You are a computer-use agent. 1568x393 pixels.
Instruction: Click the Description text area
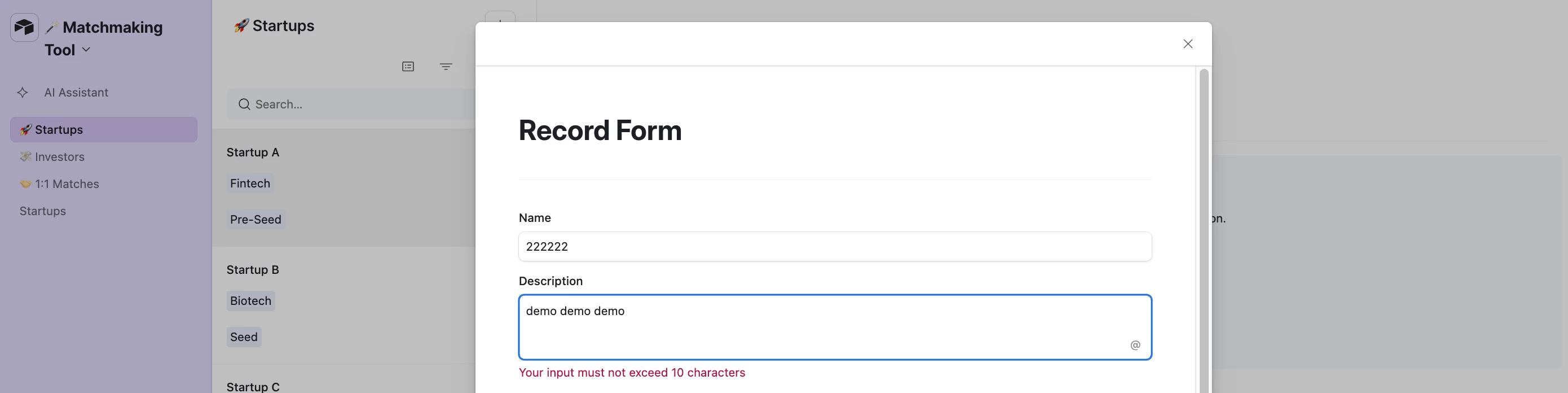(835, 327)
